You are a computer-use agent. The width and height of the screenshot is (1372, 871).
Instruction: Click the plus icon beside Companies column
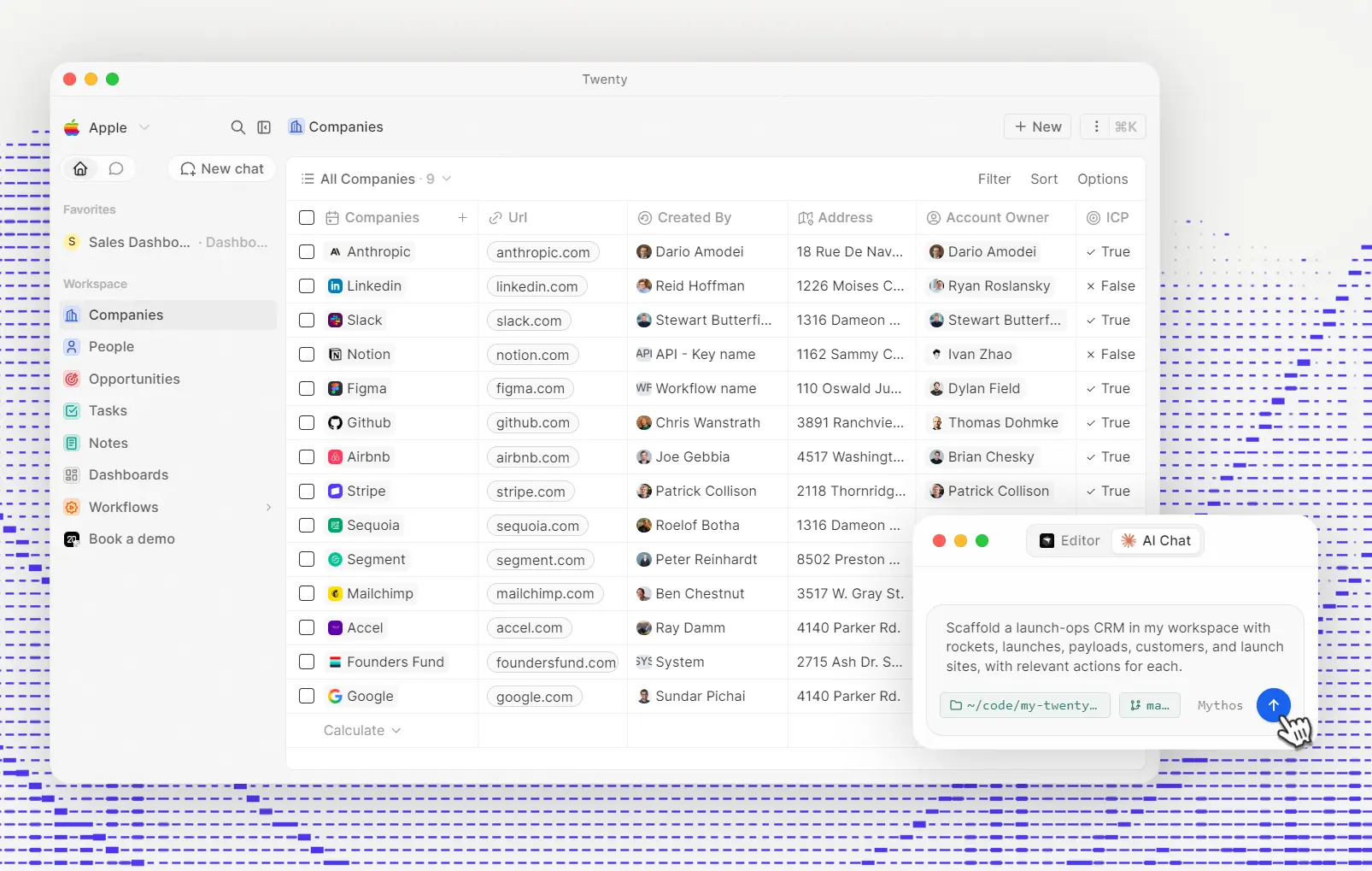[x=462, y=218]
